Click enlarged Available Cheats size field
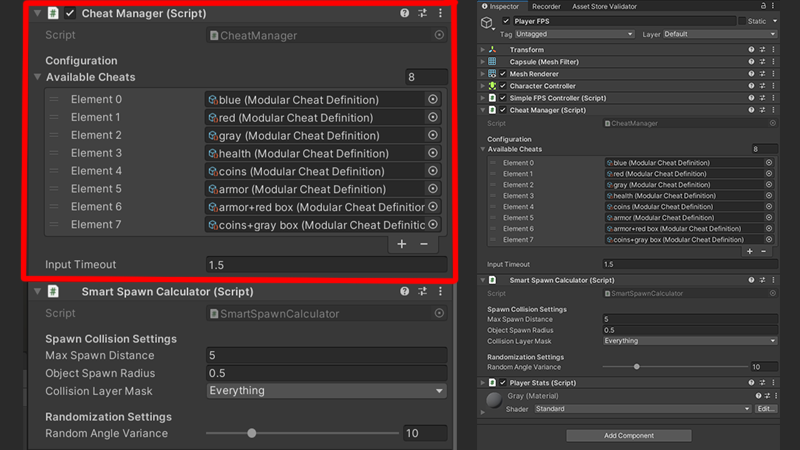This screenshot has width=800, height=450. 427,77
